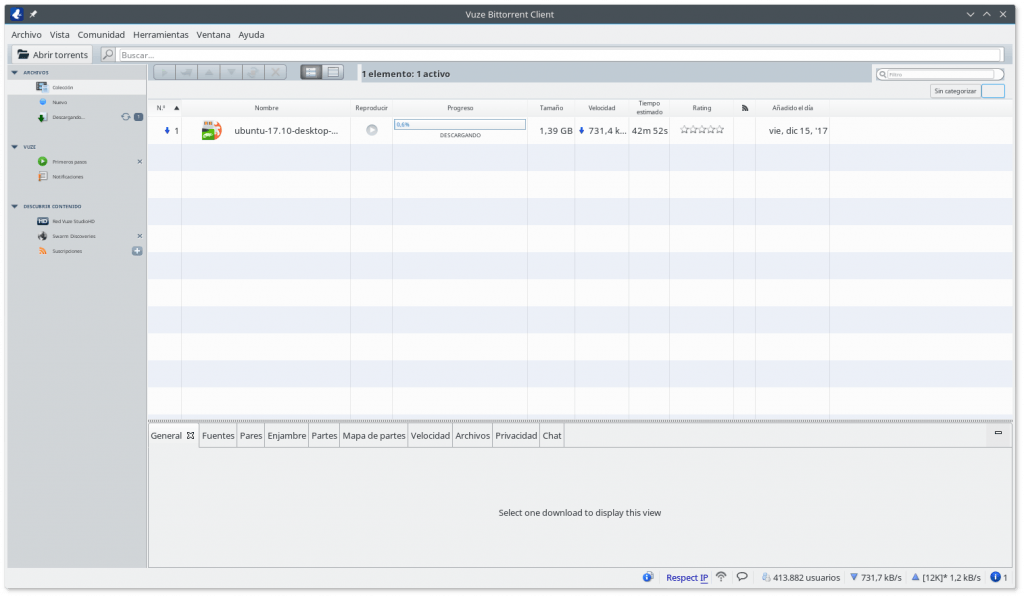
Task: Switch to the Pares tab
Action: point(251,436)
